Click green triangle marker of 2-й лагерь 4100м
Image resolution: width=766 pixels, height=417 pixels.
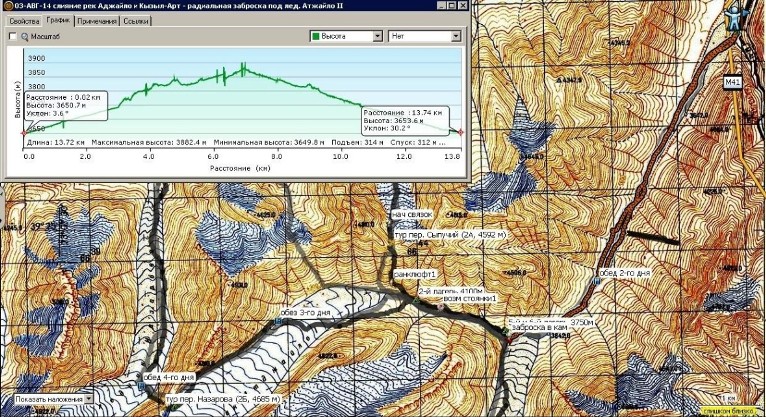[415, 300]
